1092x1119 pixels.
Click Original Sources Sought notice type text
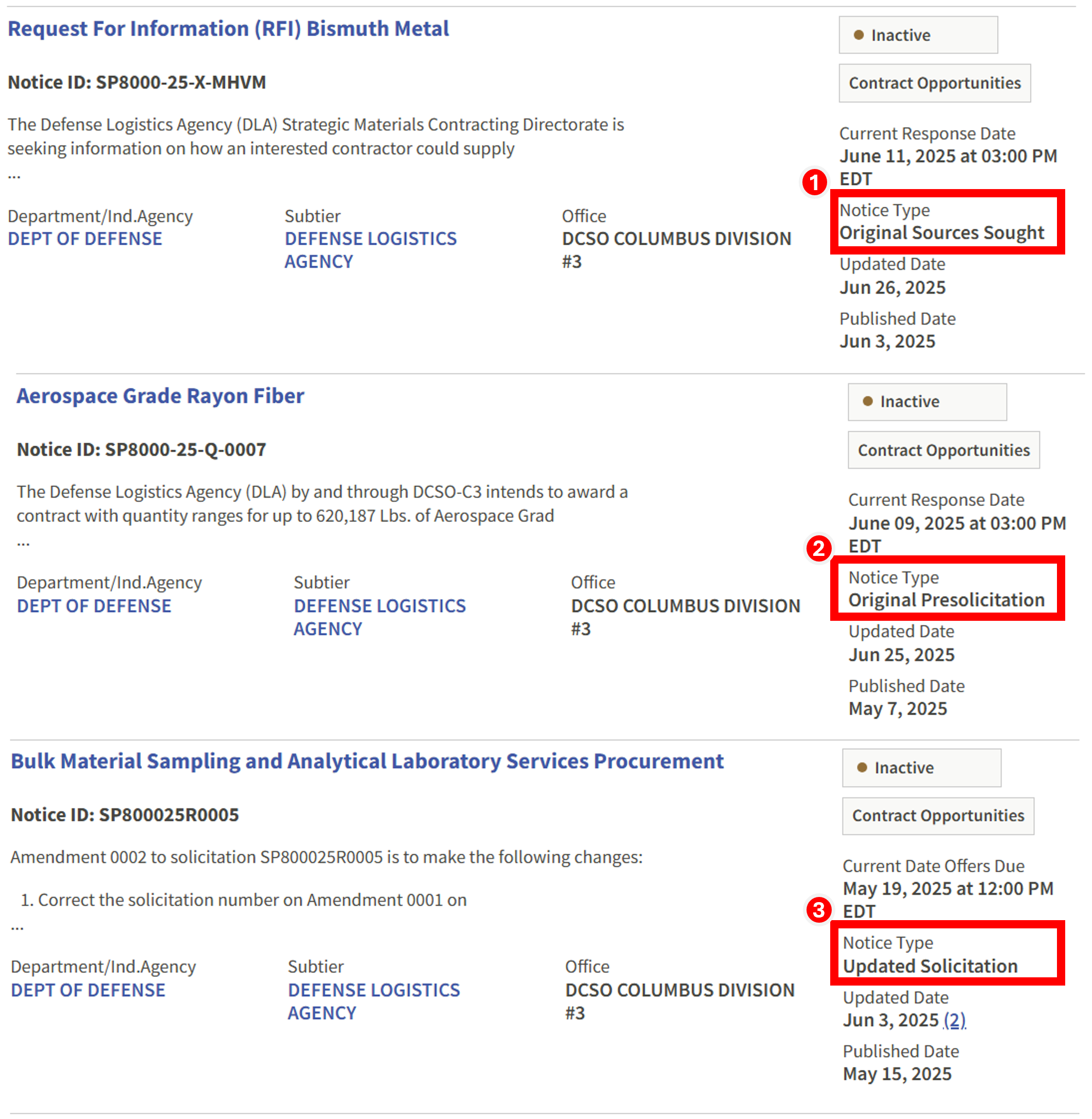(941, 233)
